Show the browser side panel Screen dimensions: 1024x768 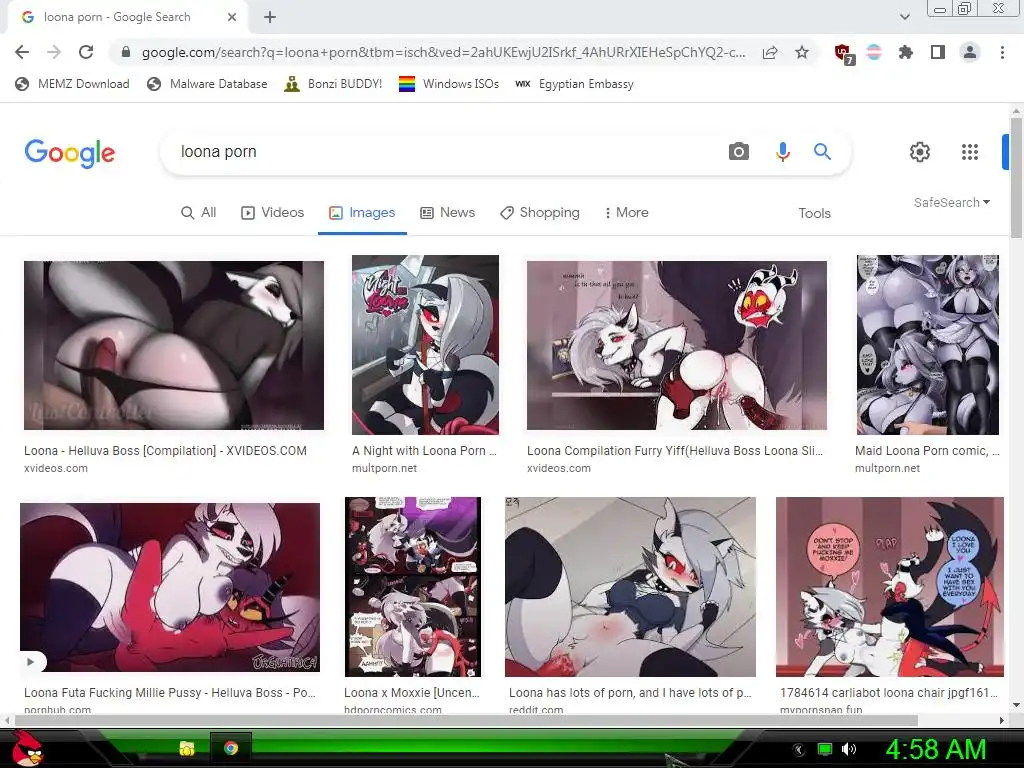(938, 52)
